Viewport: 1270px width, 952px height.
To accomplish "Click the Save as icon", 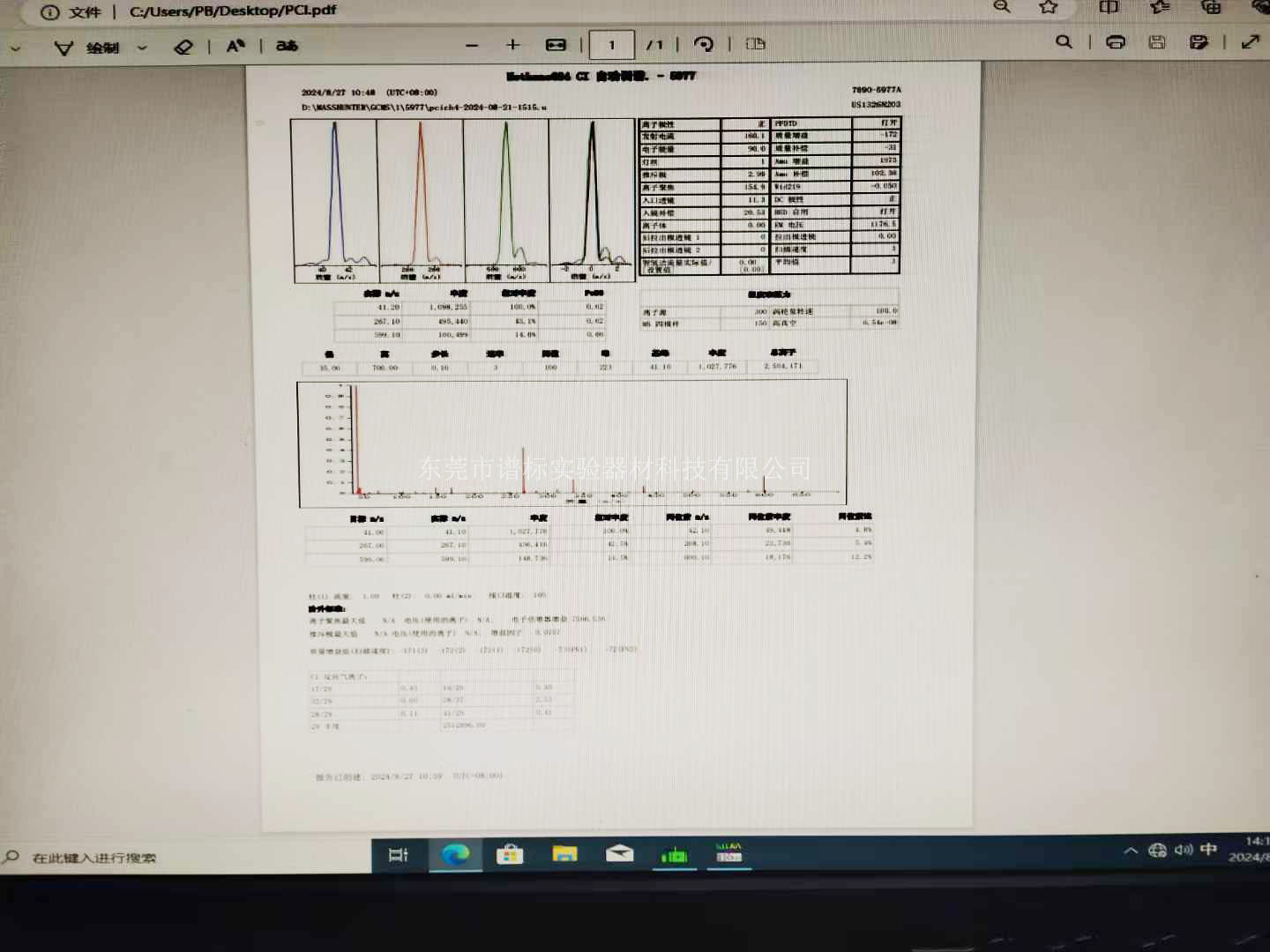I will tap(1199, 41).
